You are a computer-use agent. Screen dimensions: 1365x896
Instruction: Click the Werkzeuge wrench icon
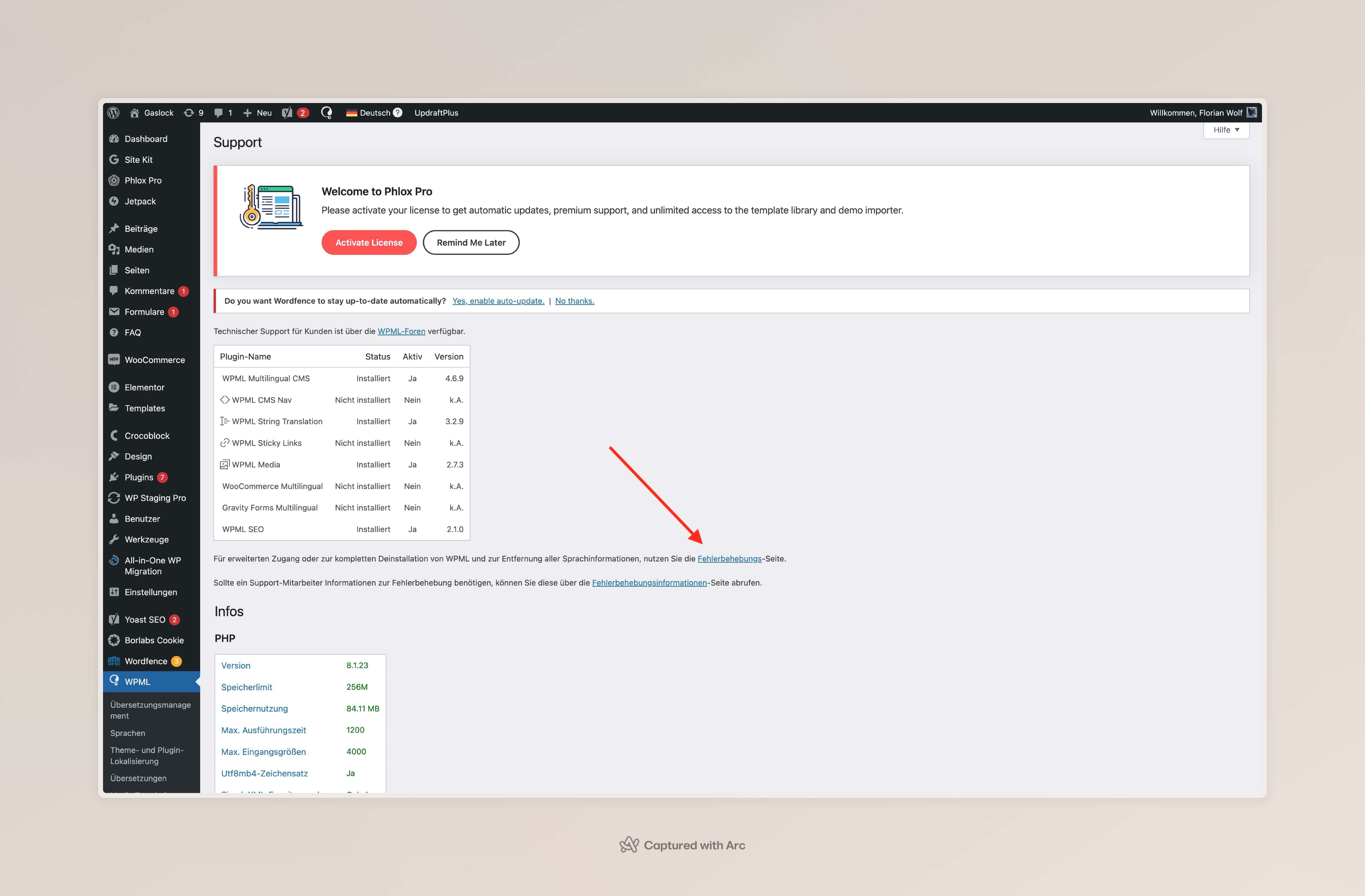114,539
